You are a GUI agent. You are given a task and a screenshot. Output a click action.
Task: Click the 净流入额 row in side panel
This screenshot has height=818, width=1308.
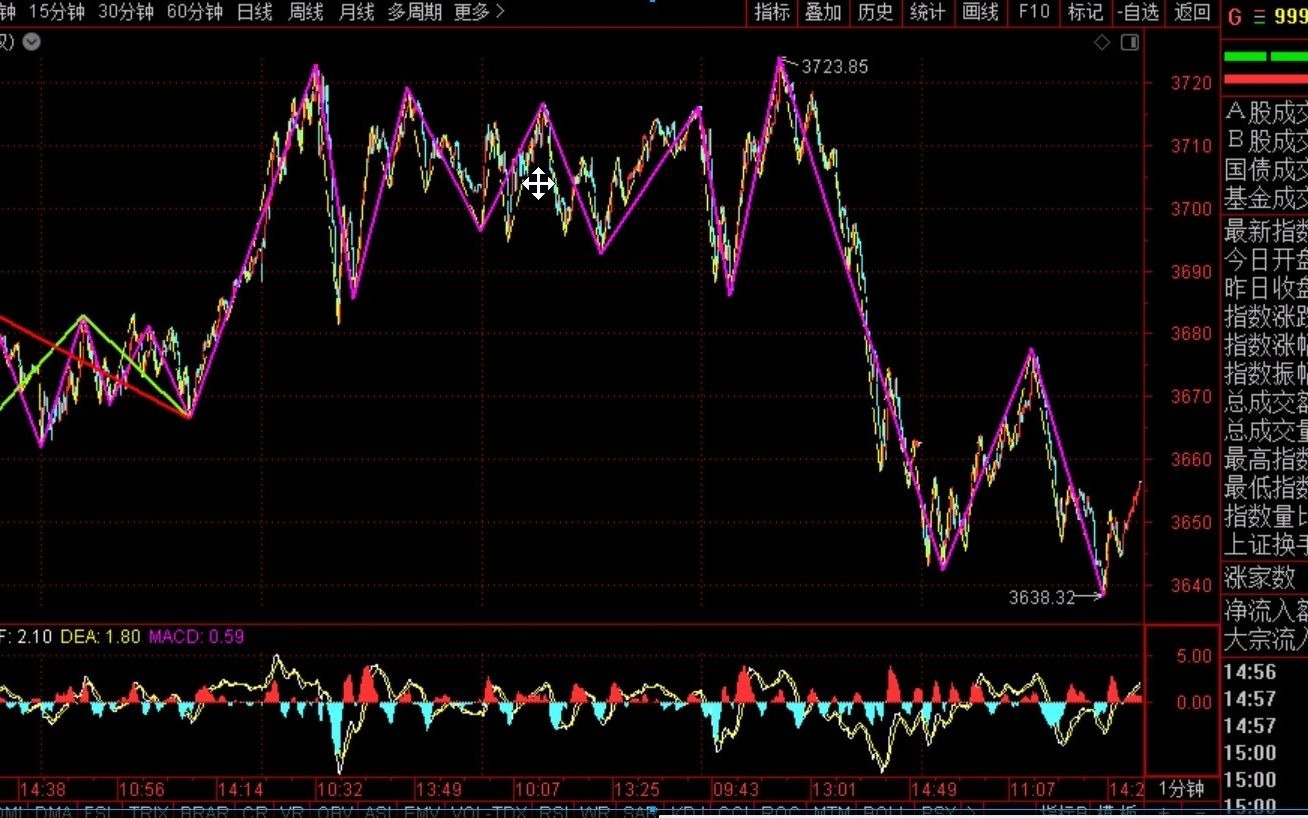[1266, 610]
